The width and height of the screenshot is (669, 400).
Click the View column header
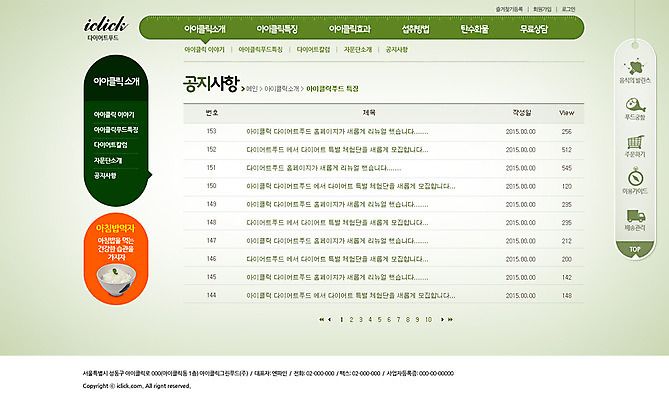click(567, 113)
